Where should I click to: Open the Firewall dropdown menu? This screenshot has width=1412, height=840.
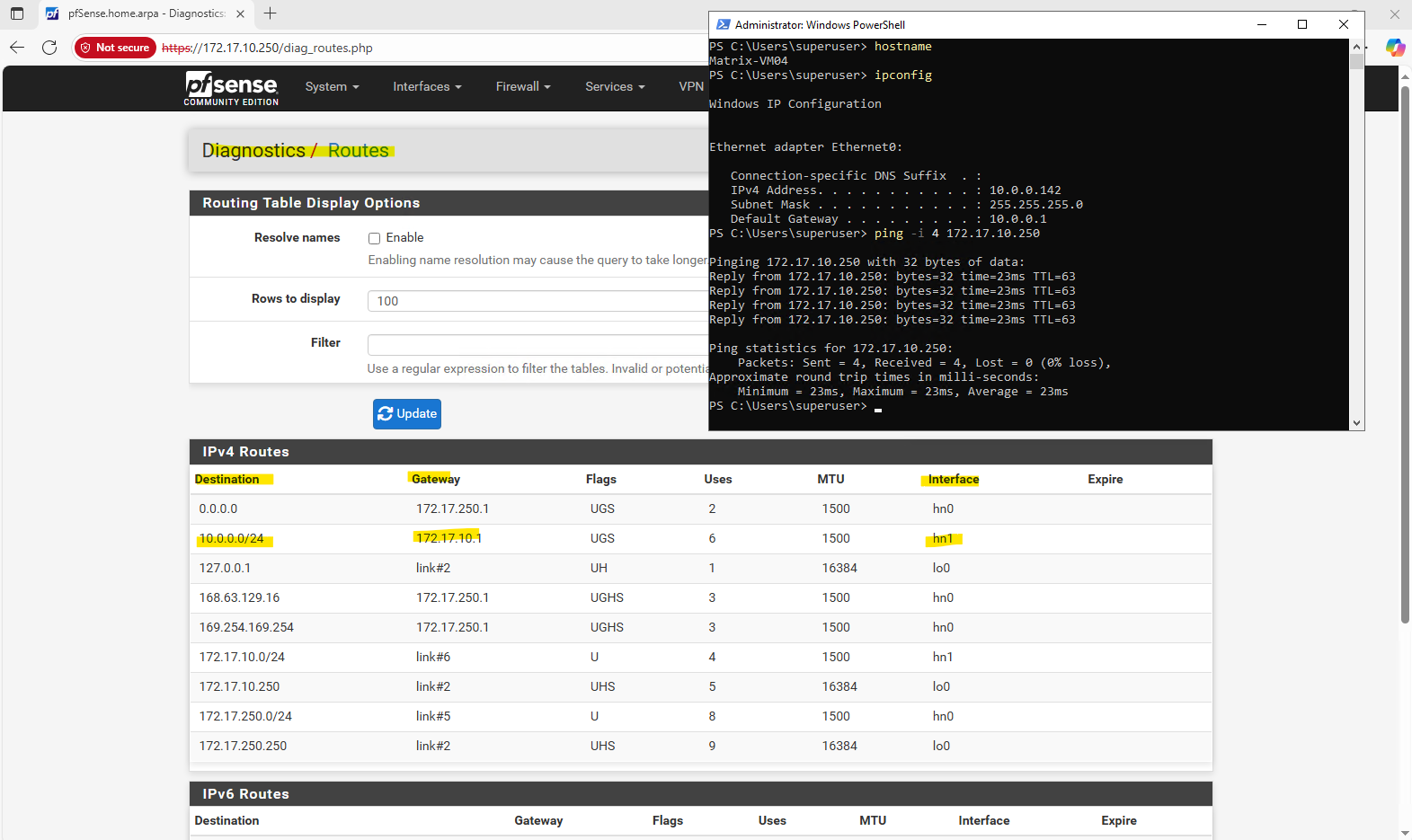click(x=522, y=87)
